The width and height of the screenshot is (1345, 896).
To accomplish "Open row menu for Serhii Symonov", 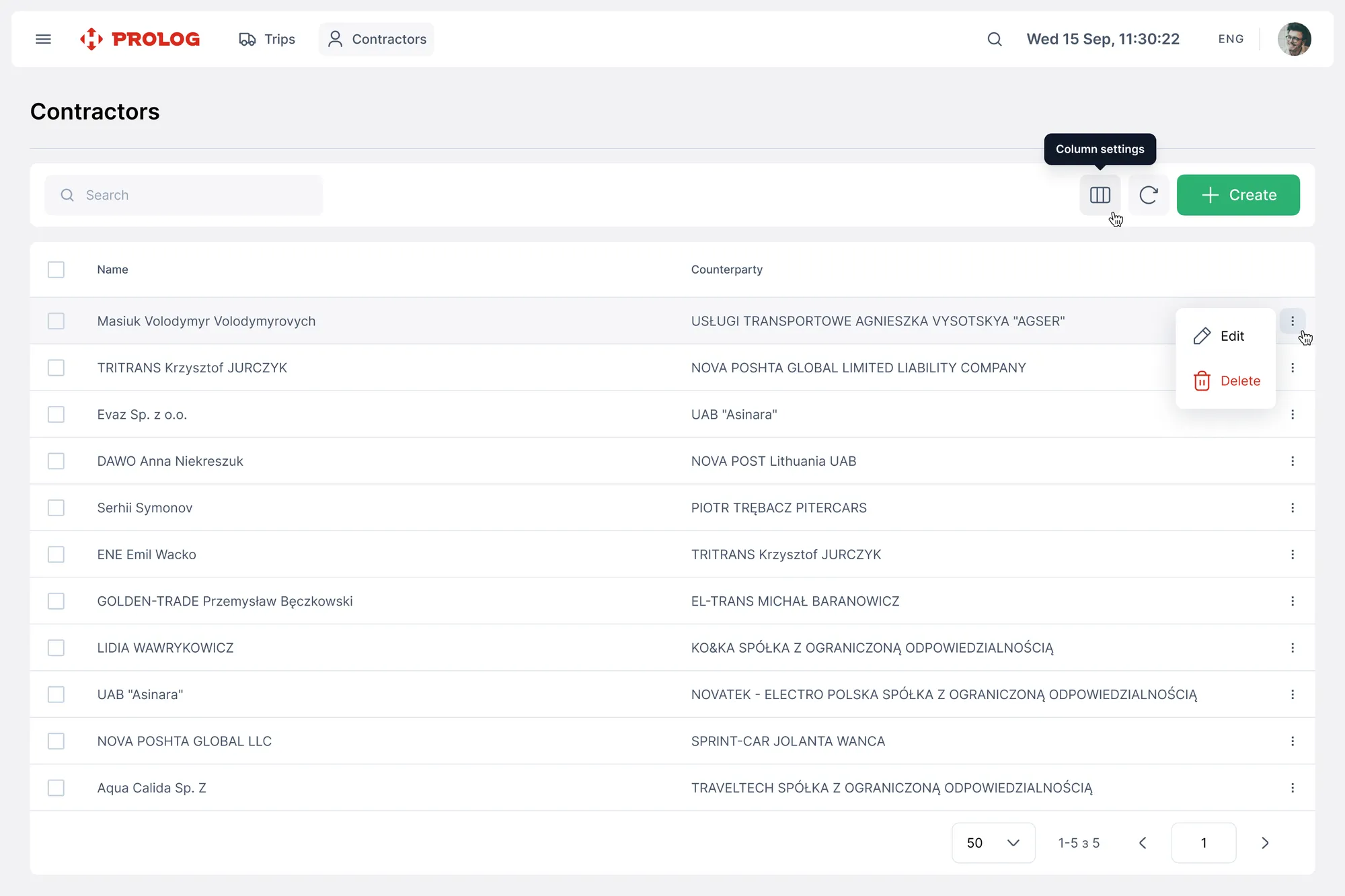I will pyautogui.click(x=1292, y=508).
